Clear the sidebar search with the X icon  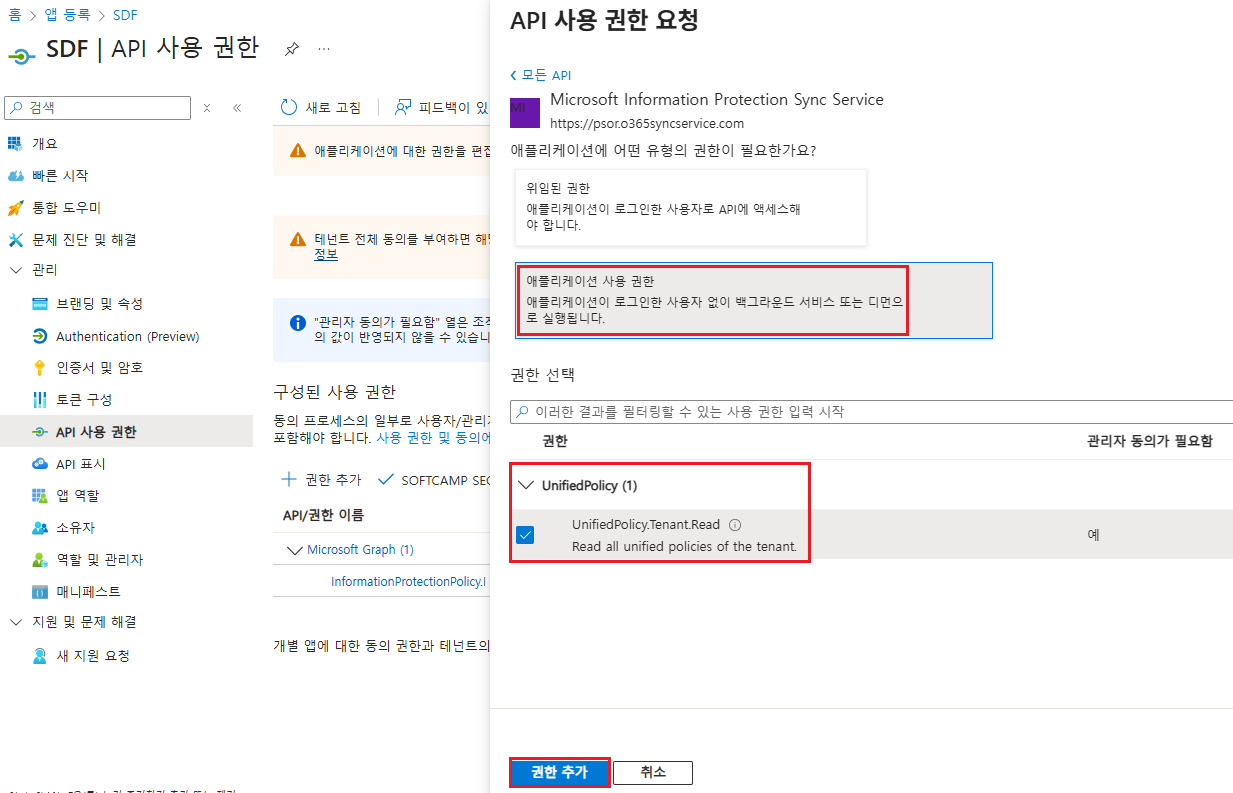tap(207, 108)
